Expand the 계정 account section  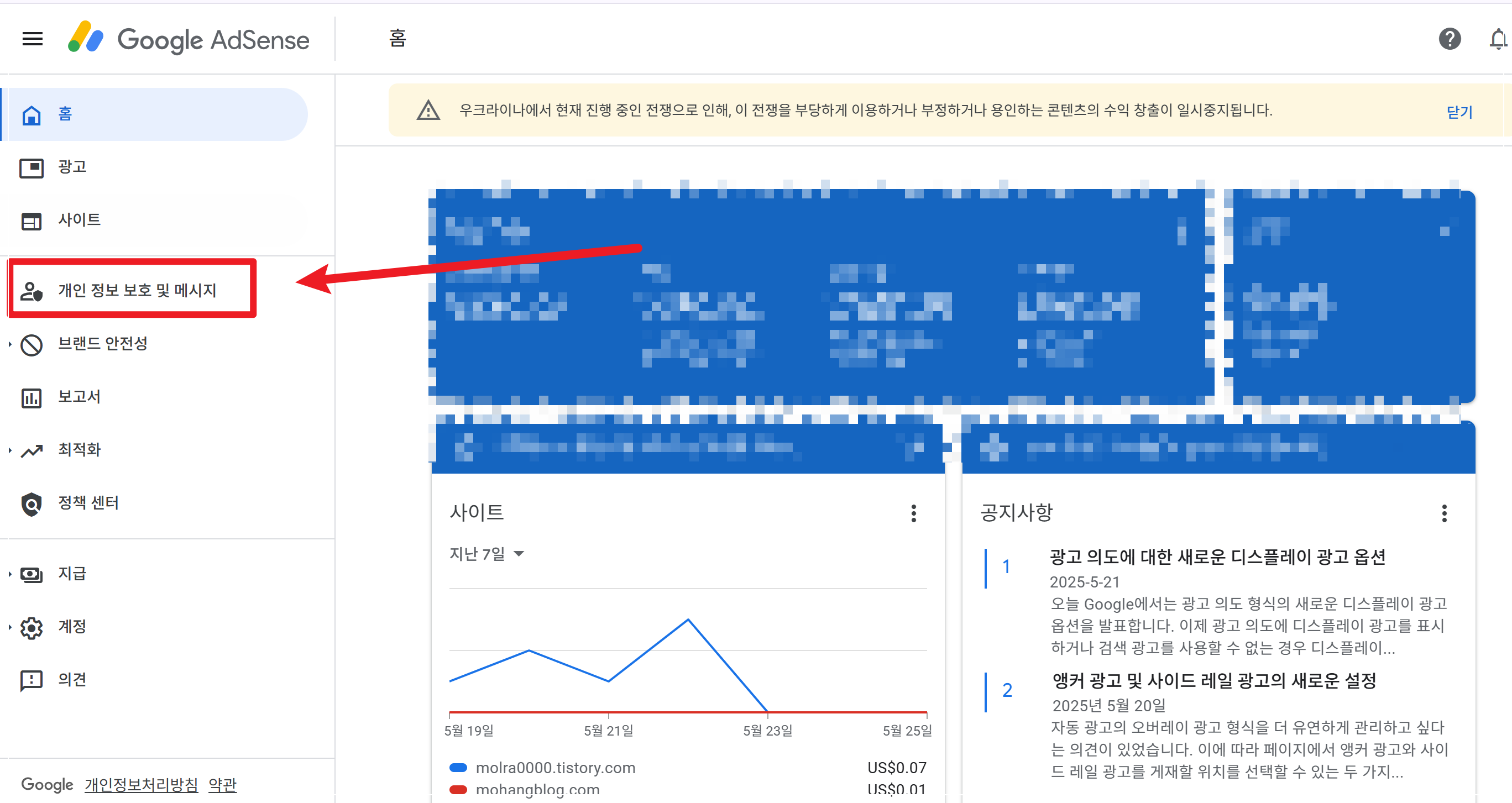click(x=10, y=627)
